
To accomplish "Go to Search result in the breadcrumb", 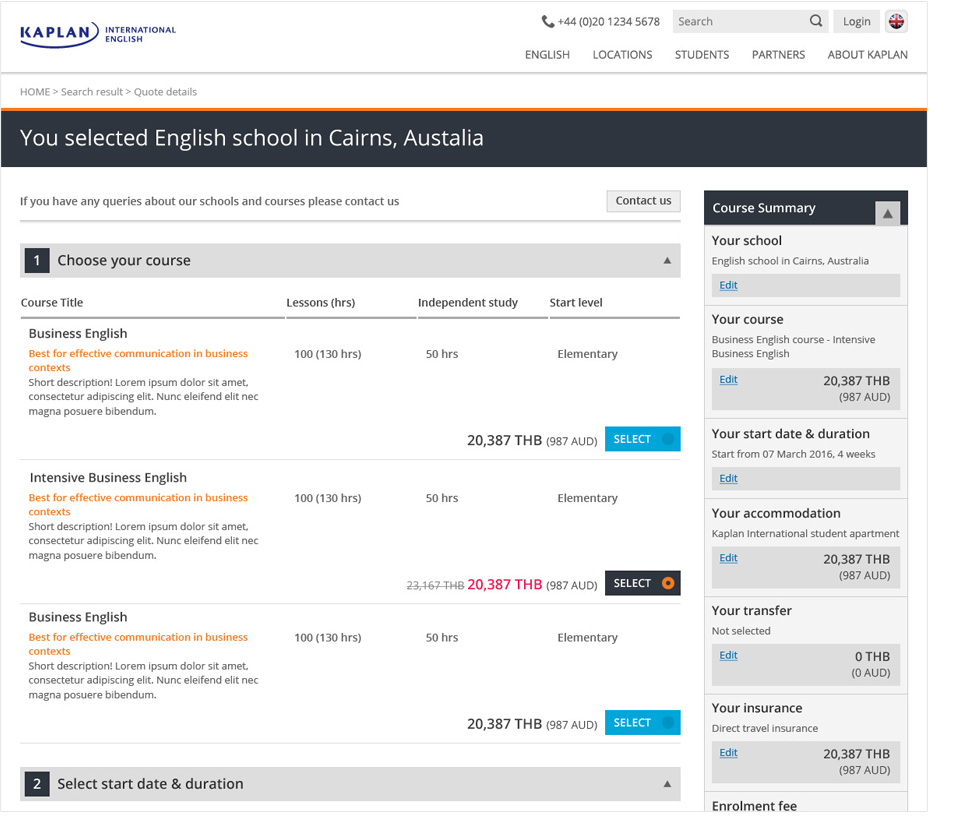I will coord(92,92).
